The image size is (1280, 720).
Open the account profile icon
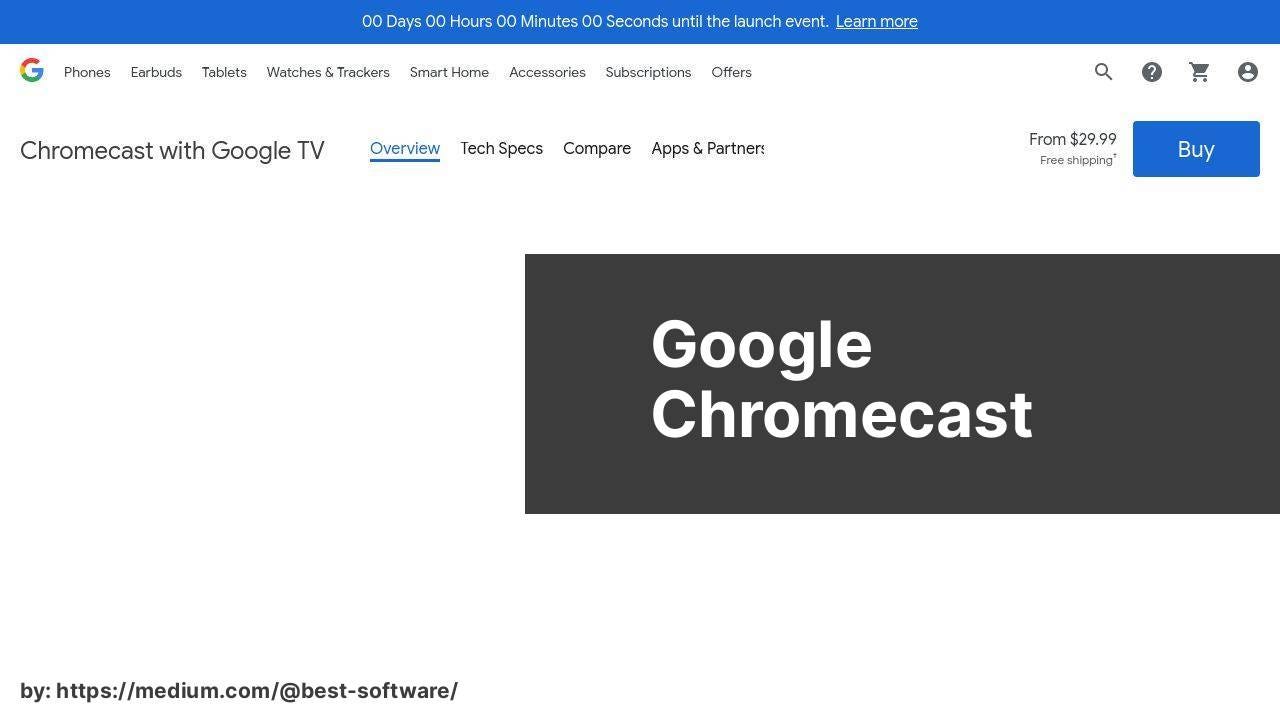[x=1248, y=72]
